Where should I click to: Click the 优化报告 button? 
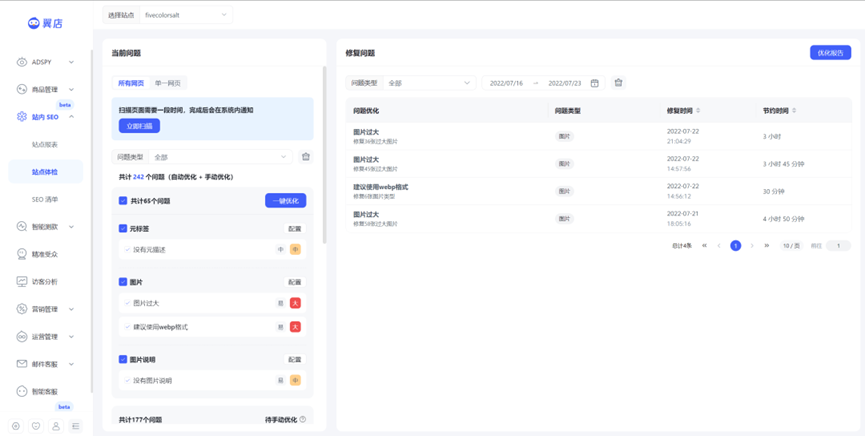pos(830,52)
